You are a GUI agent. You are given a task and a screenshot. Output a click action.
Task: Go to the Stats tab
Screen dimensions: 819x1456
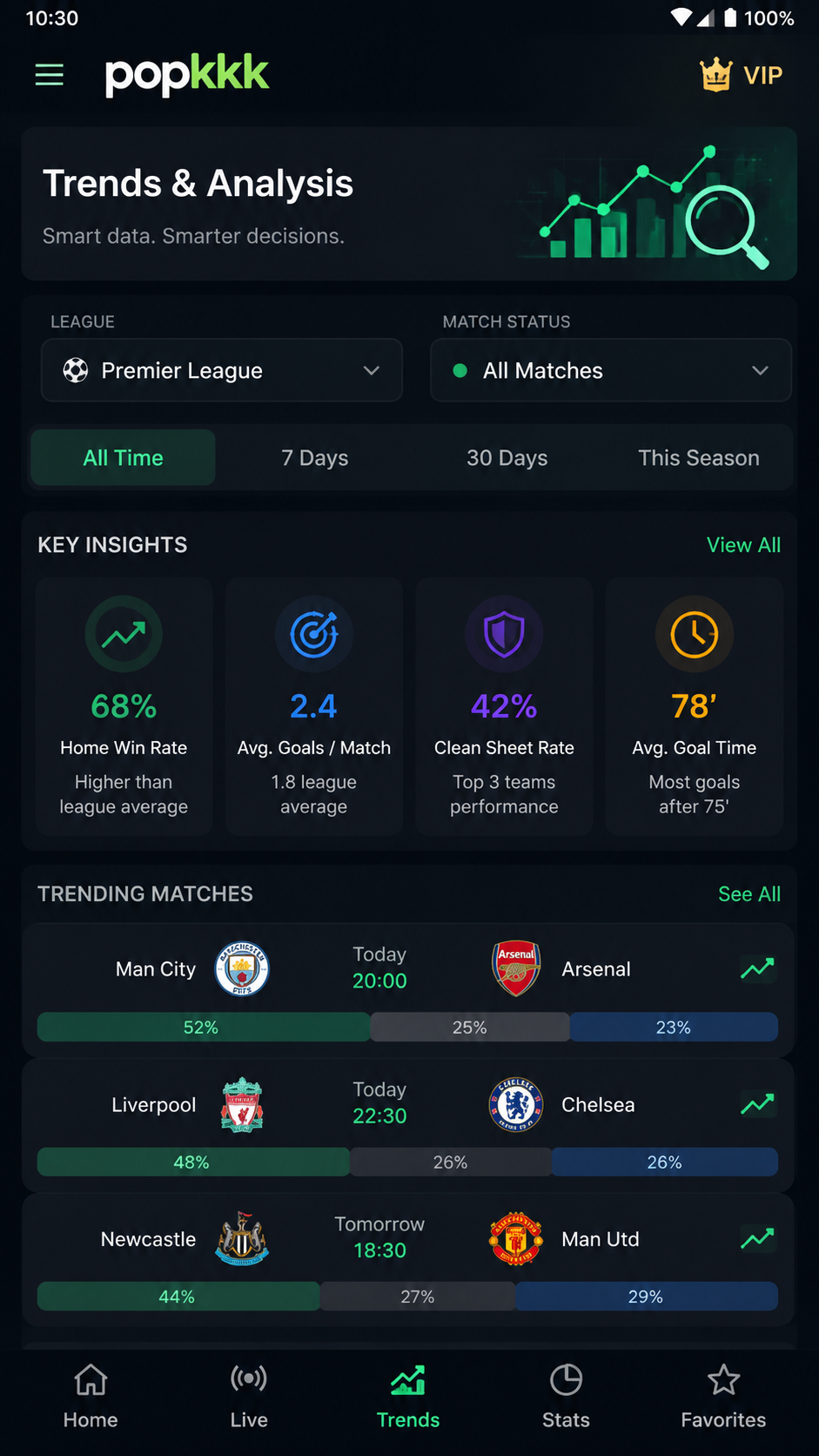coord(566,1397)
